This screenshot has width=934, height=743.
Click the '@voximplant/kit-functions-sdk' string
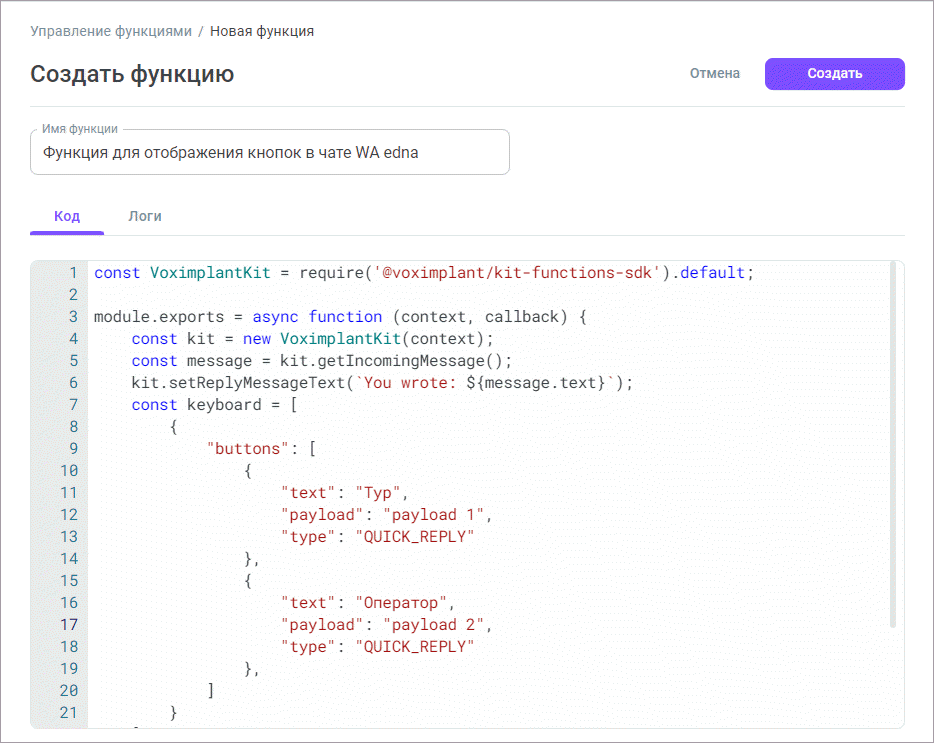coord(517,273)
